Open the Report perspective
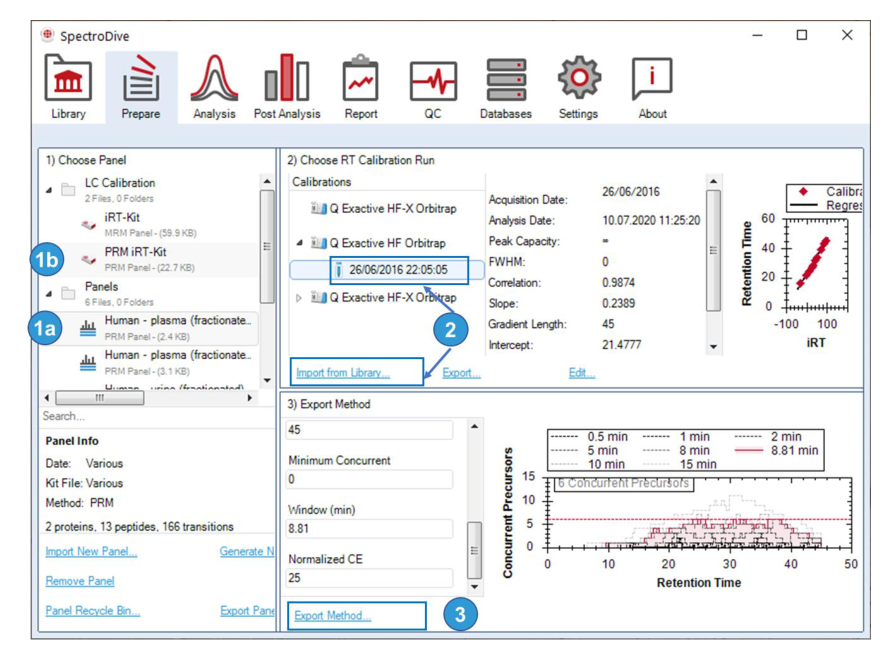891x660 pixels. [x=361, y=87]
